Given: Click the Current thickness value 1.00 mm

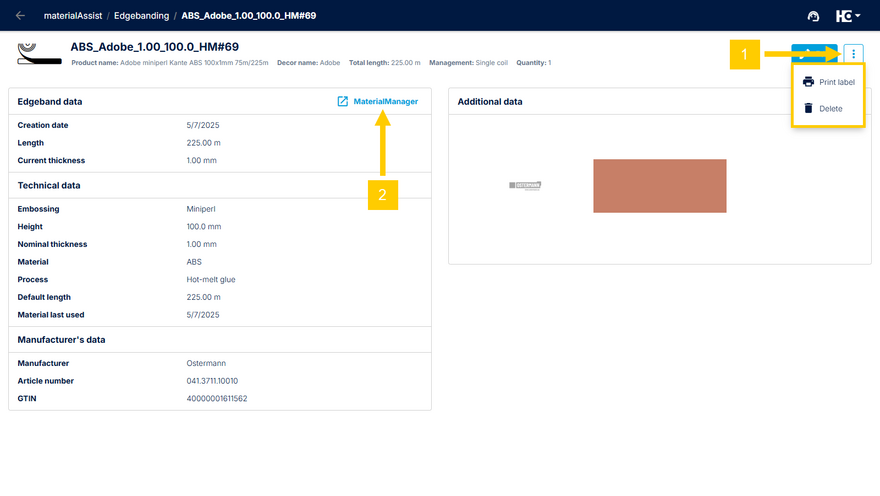Looking at the screenshot, I should pyautogui.click(x=201, y=160).
